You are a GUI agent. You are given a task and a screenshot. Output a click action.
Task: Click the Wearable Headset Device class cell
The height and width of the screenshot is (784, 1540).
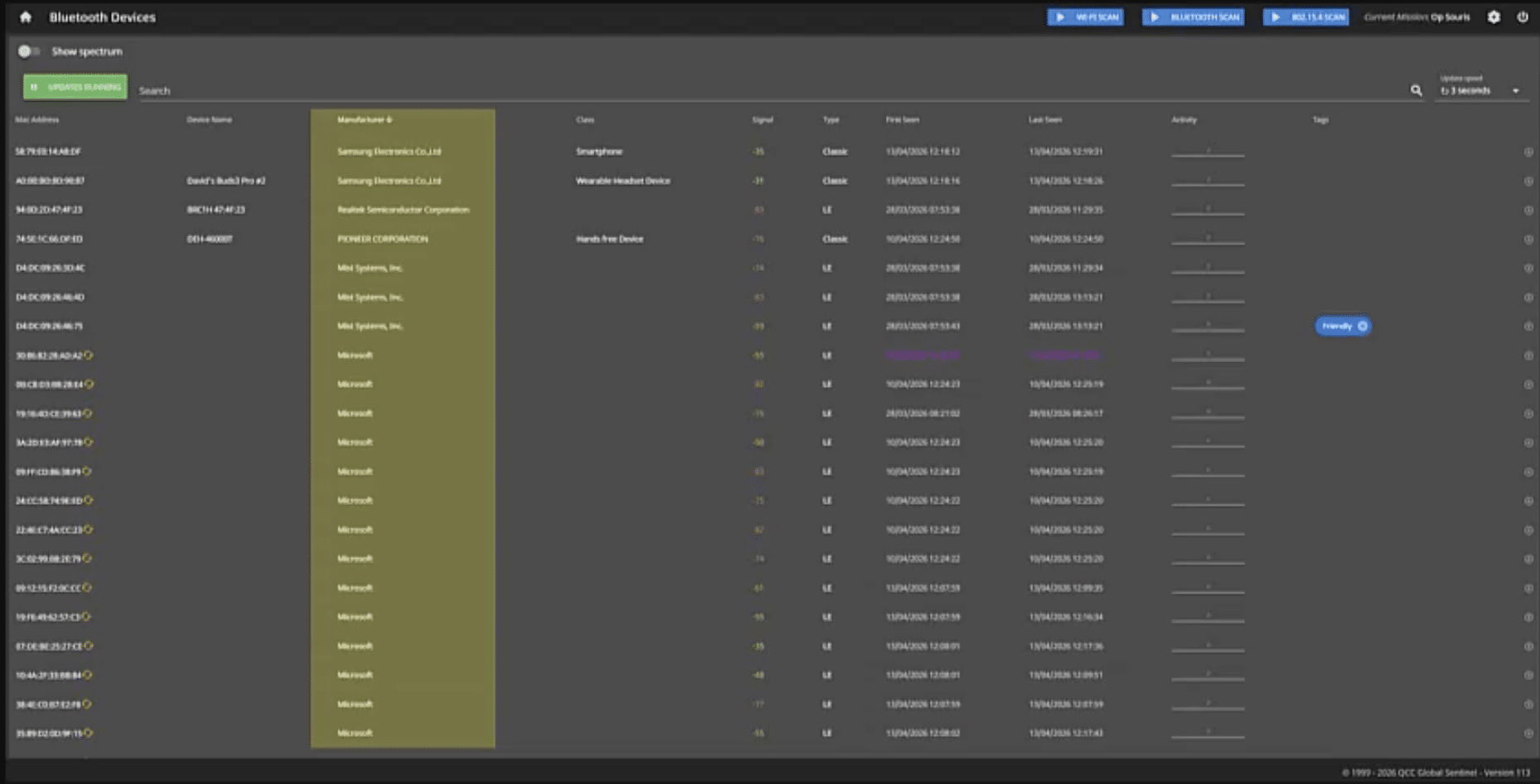pyautogui.click(x=623, y=181)
